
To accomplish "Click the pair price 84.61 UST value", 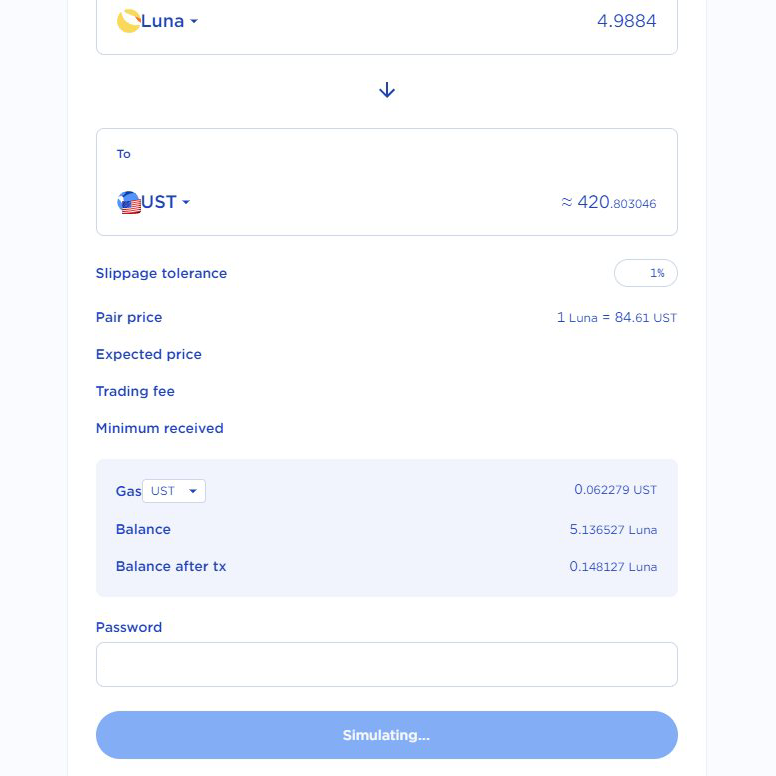I will point(616,317).
